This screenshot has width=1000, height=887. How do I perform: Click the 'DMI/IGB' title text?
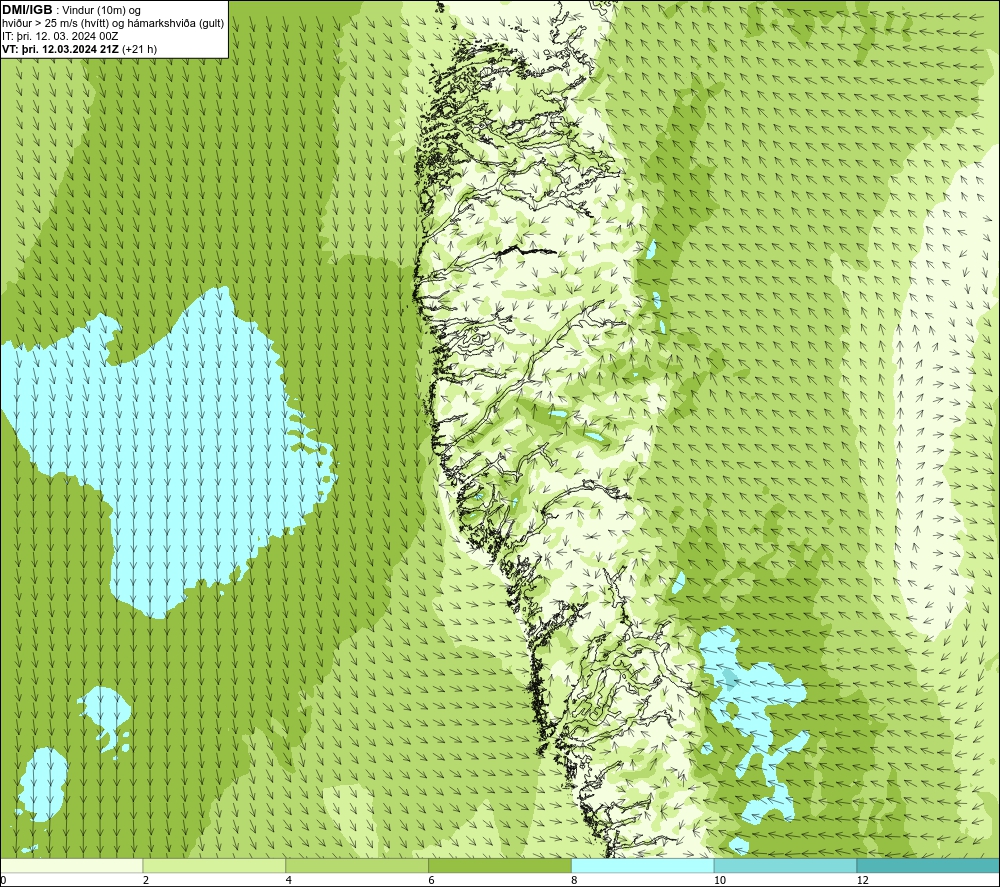point(27,10)
